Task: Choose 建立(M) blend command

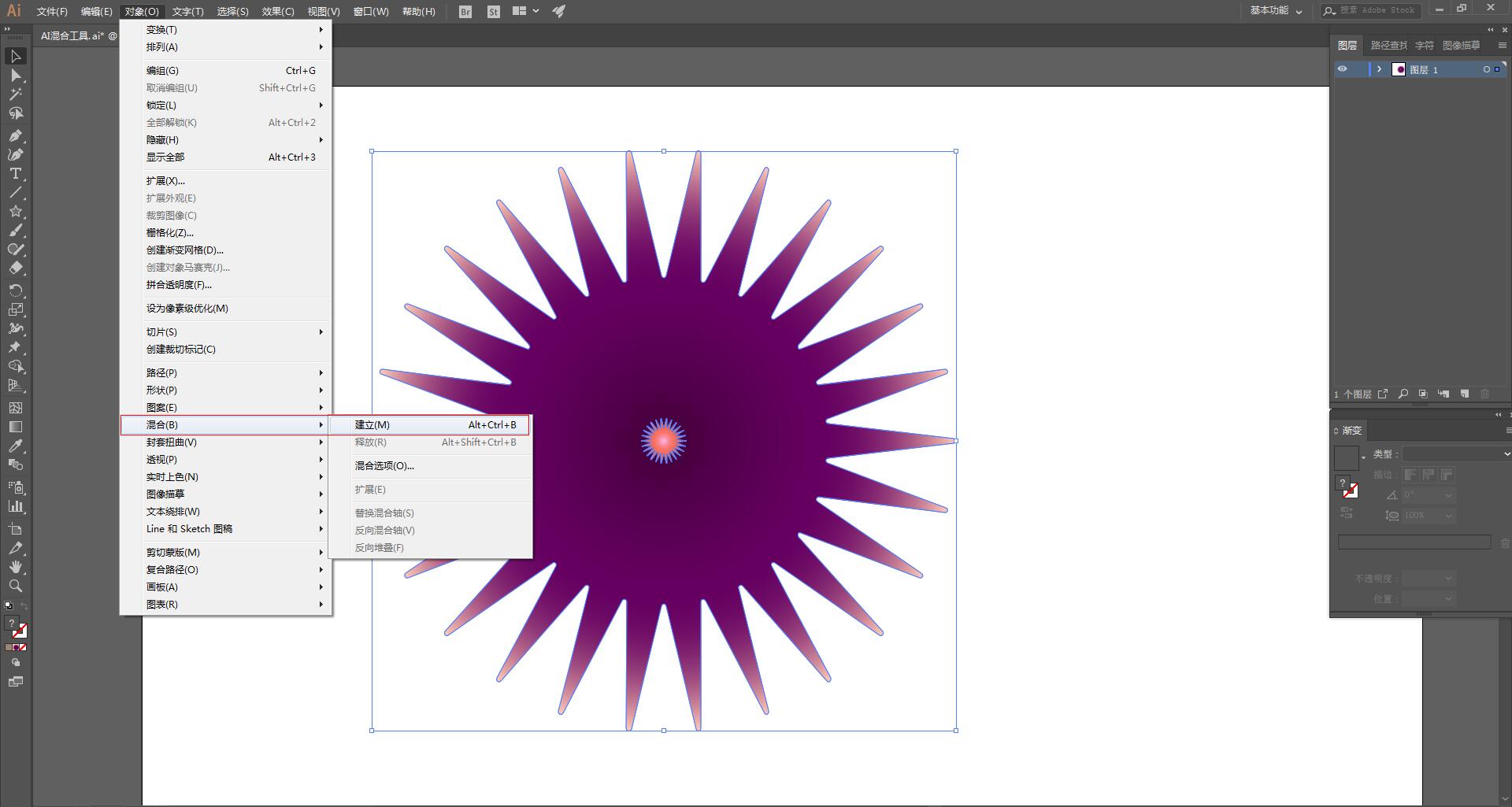Action: coord(430,425)
